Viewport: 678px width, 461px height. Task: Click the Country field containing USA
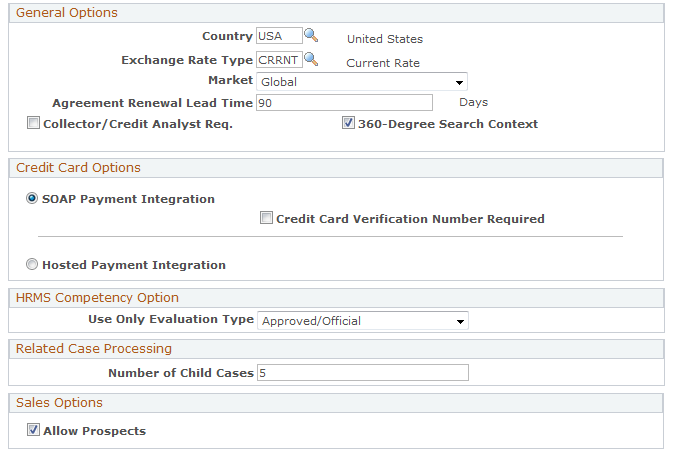click(279, 35)
